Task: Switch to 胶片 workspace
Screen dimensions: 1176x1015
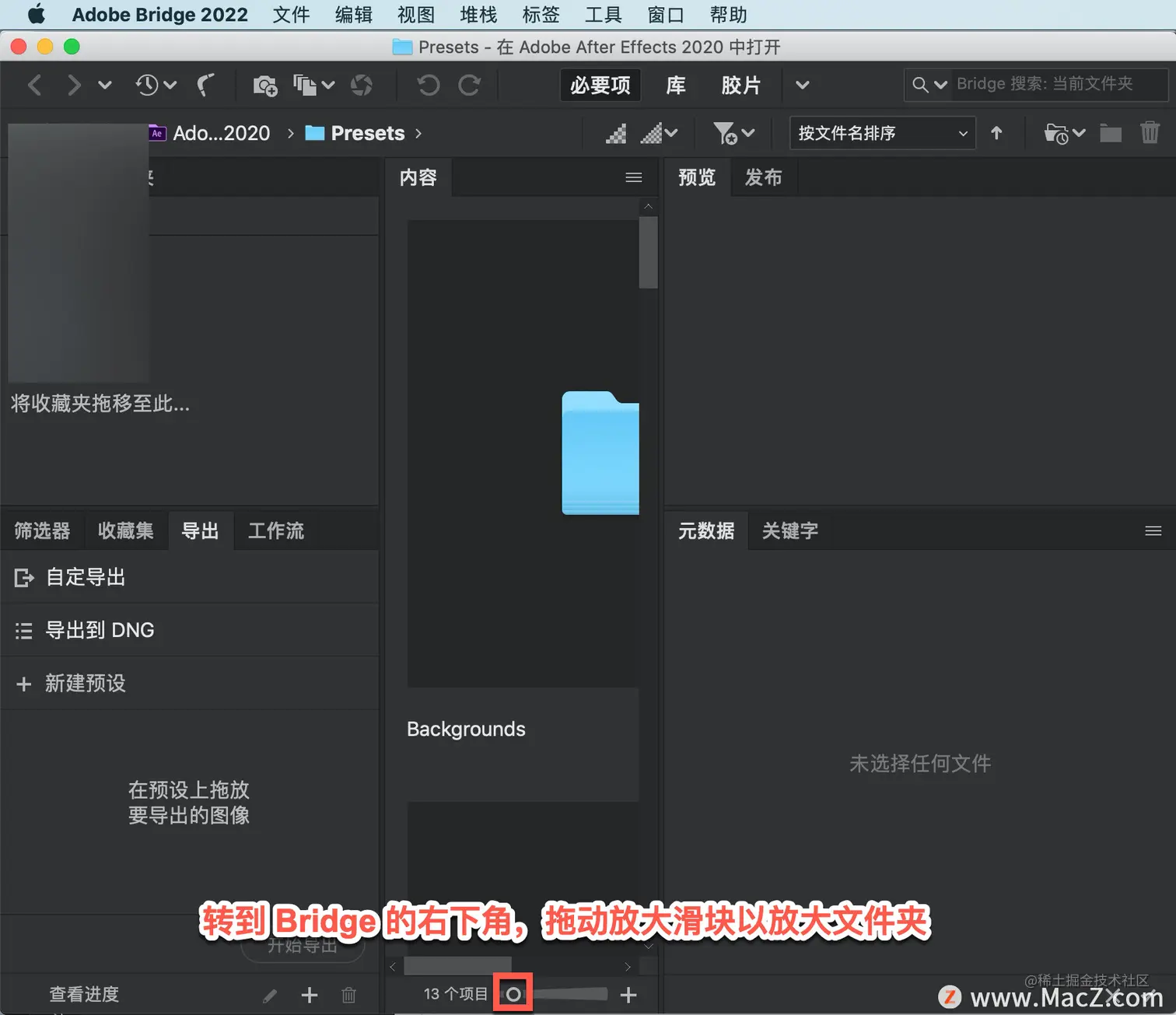Action: click(740, 85)
